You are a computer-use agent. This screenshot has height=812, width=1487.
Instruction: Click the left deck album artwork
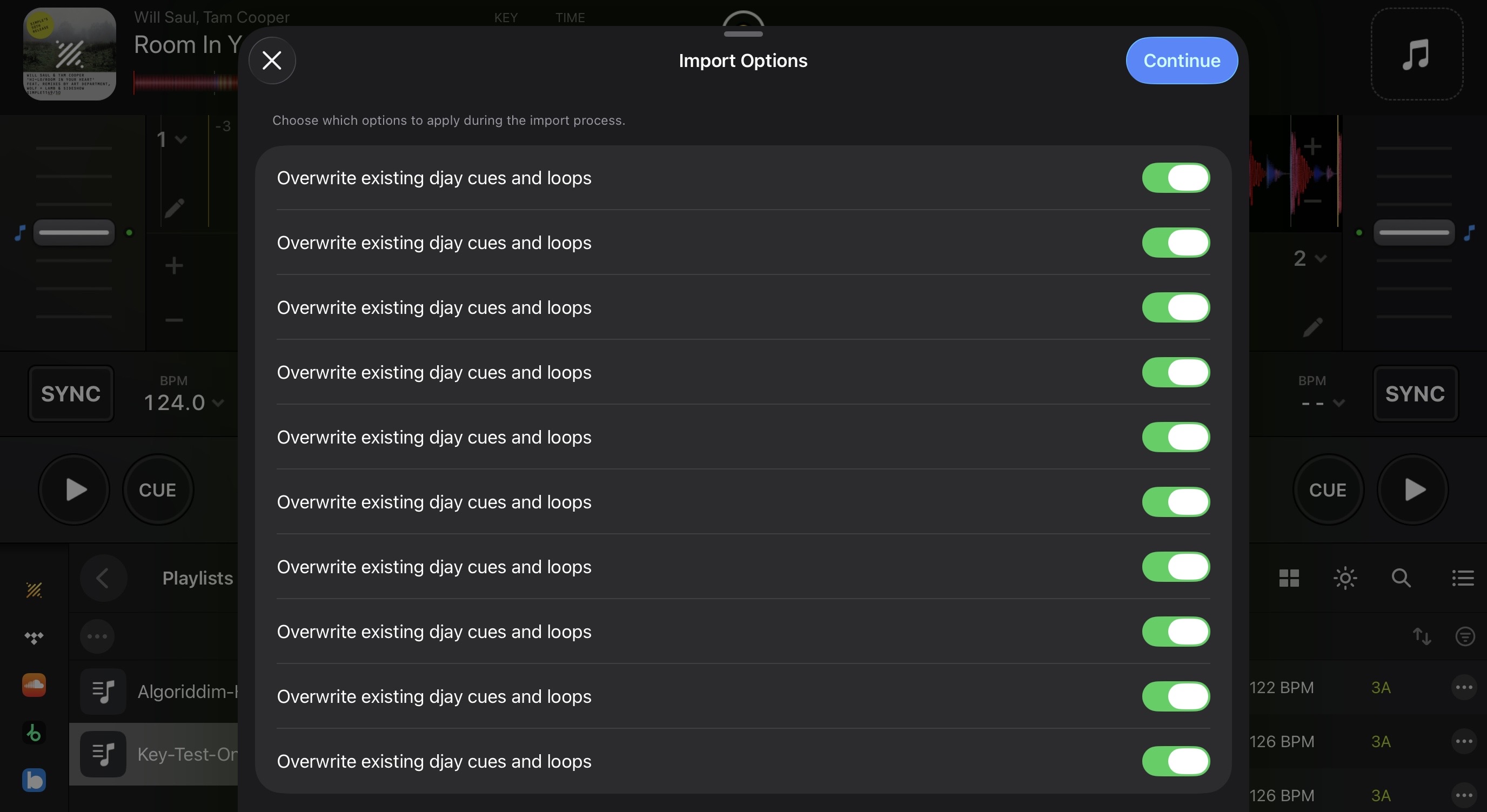[x=69, y=54]
